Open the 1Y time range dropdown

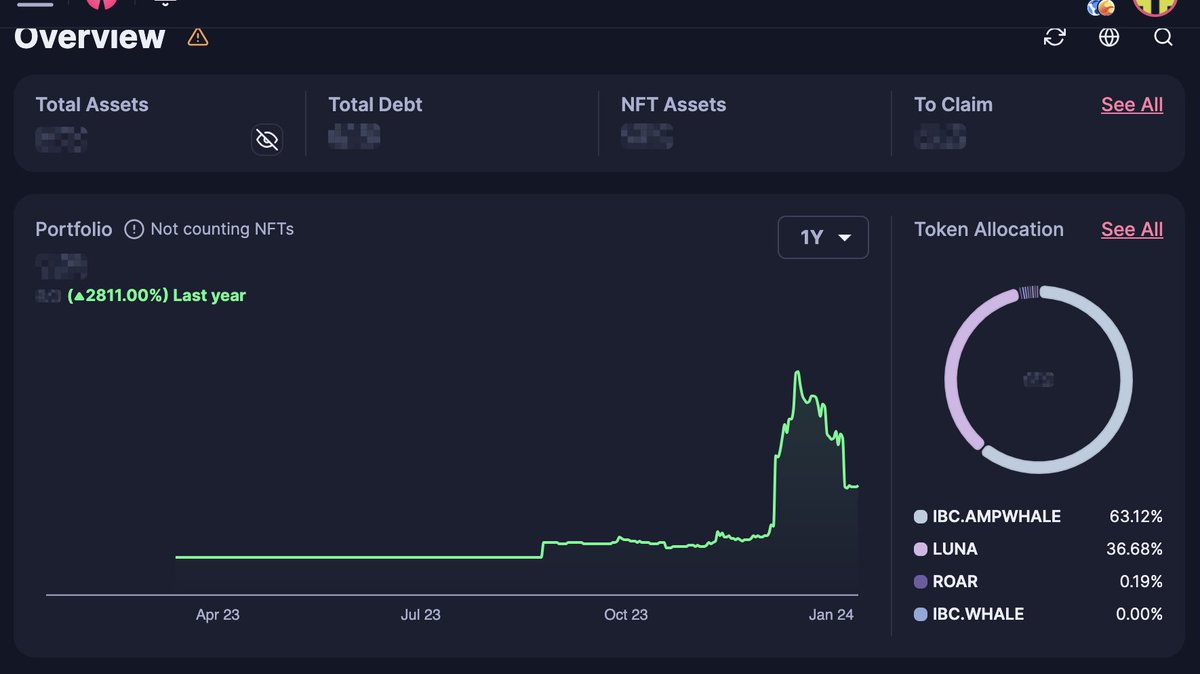(823, 237)
